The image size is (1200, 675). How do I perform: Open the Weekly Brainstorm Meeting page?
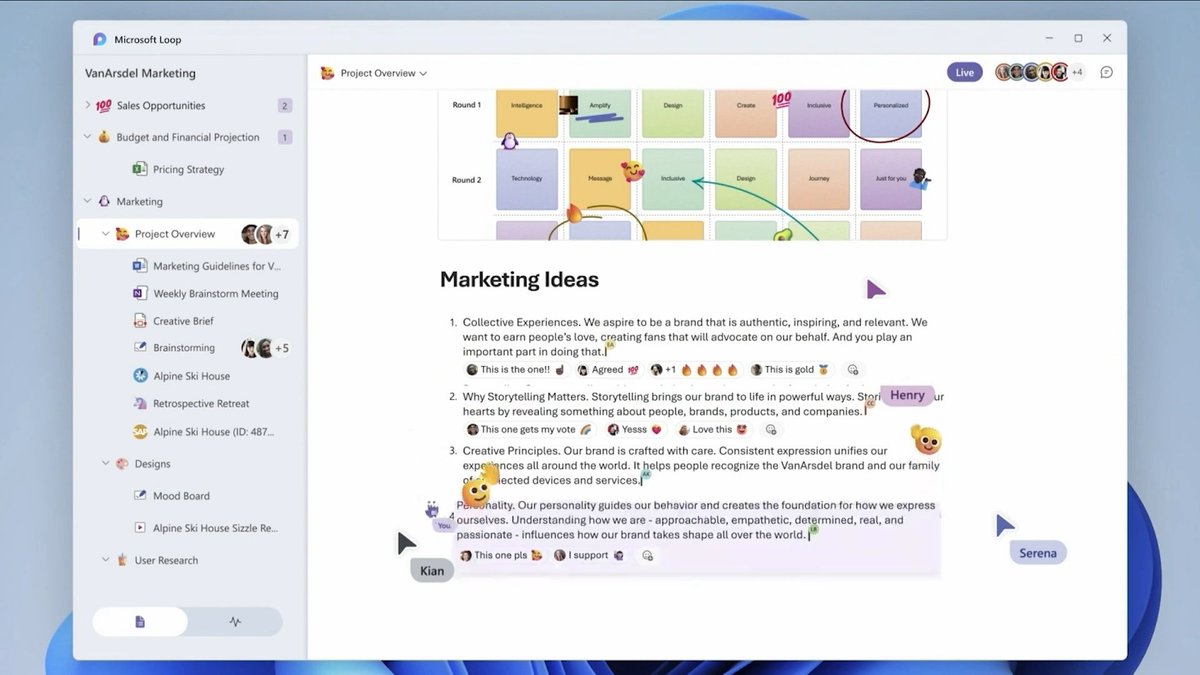coord(216,294)
